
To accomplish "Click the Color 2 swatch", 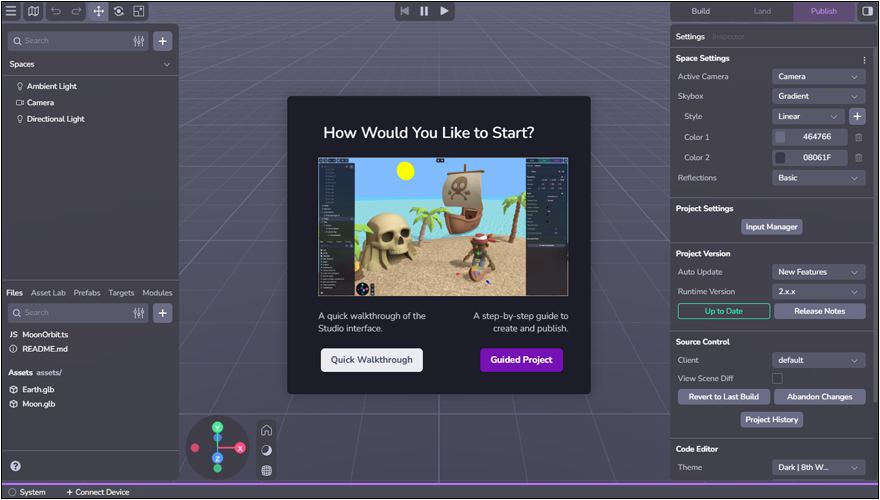I will [780, 158].
